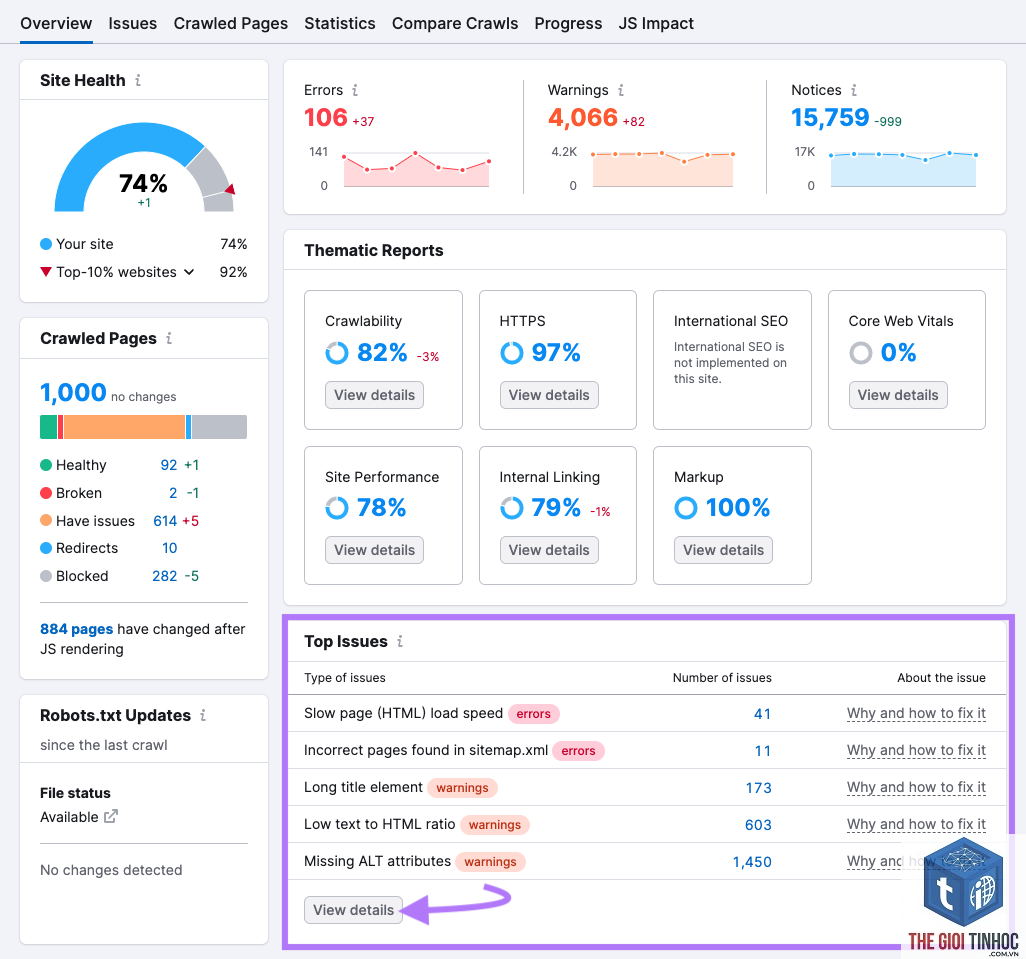Open 1,450 missing ALT attribute issues
Screen dimensions: 1026x959
[x=752, y=862]
